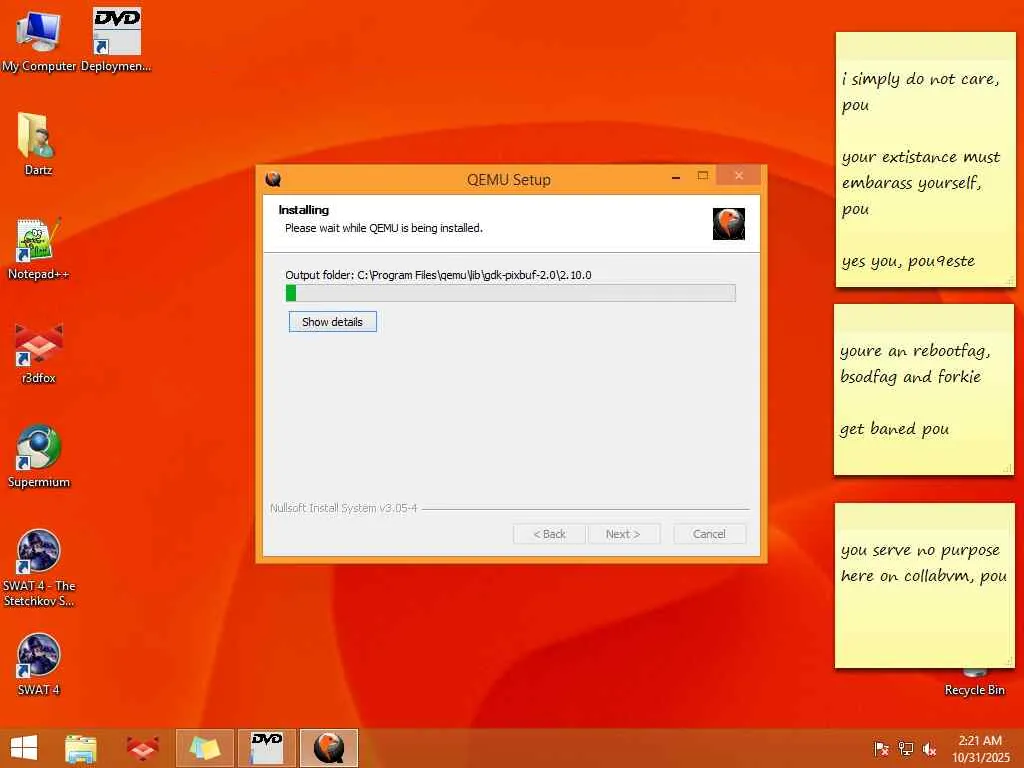Click the QEMU Setup title bar text
The image size is (1024, 768).
coord(509,180)
